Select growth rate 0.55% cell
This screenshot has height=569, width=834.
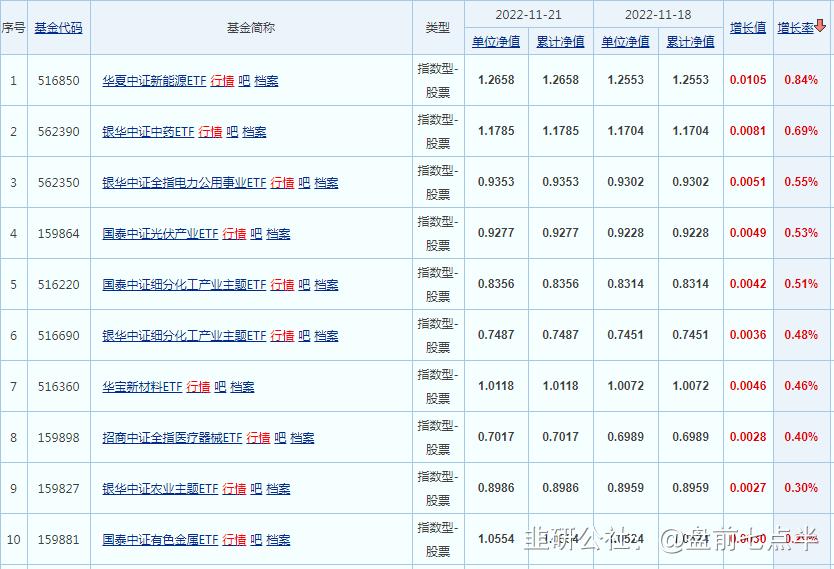(x=801, y=182)
